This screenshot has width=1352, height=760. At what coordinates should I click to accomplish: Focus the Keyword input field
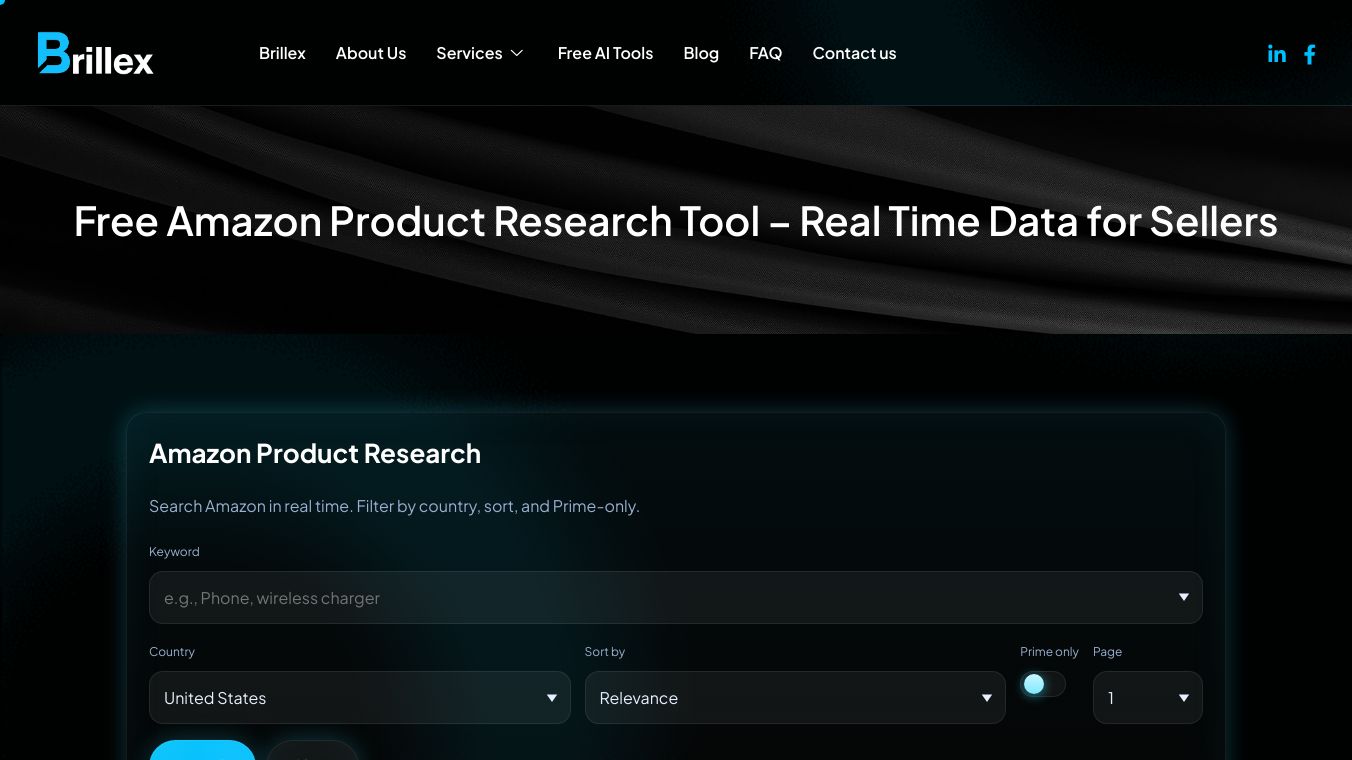pyautogui.click(x=676, y=598)
